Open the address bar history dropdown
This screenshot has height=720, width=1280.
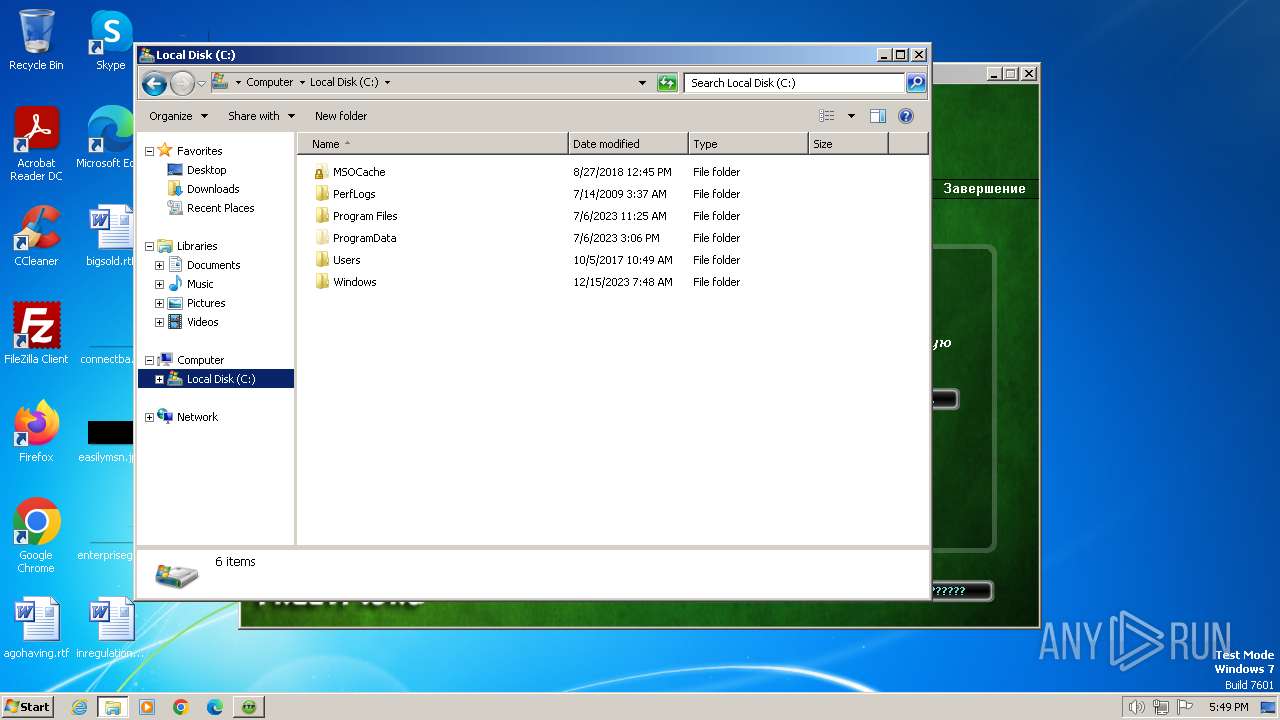coord(642,83)
